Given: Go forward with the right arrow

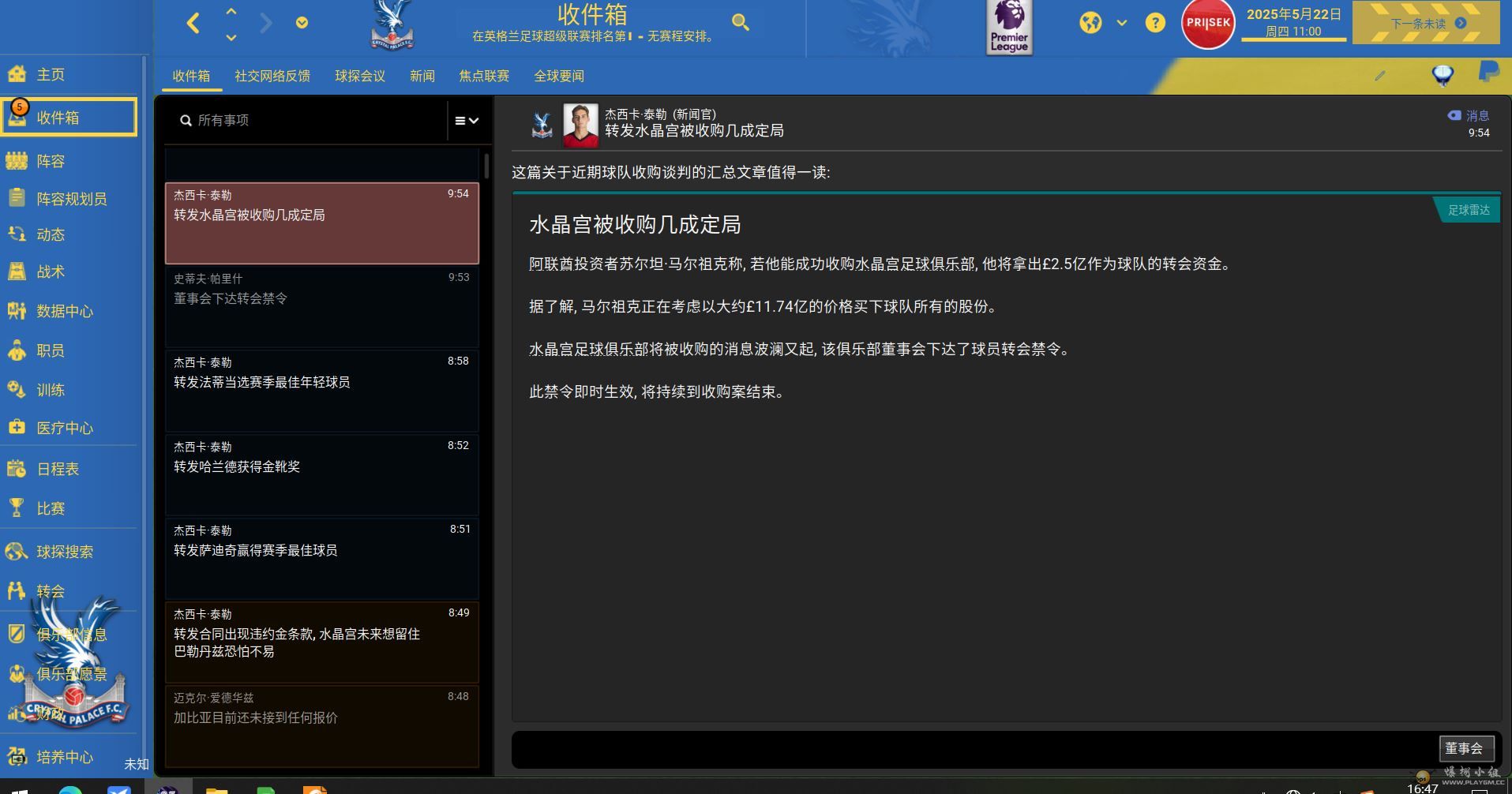Looking at the screenshot, I should (x=266, y=23).
